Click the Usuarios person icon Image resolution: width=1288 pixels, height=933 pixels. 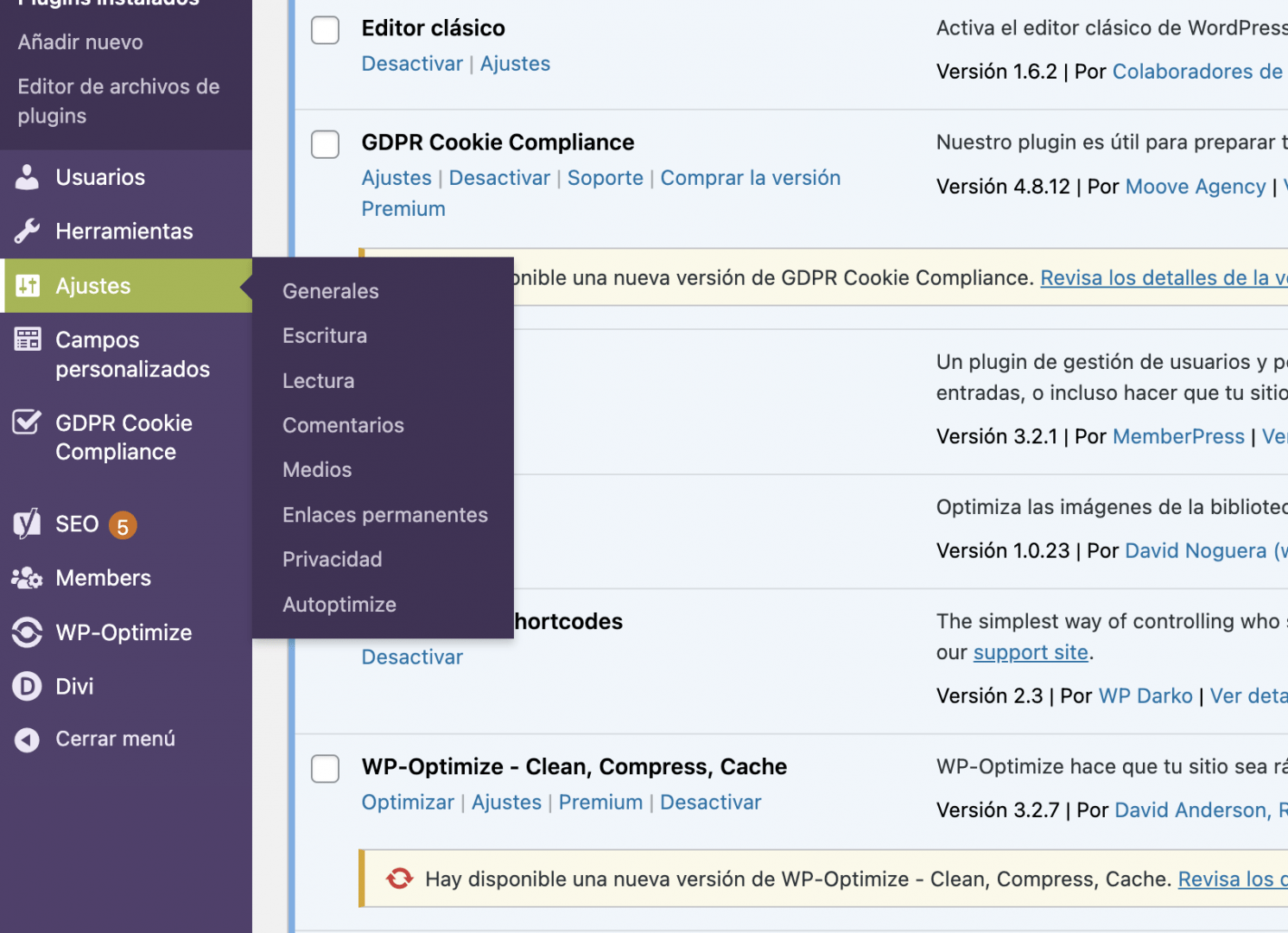[28, 177]
